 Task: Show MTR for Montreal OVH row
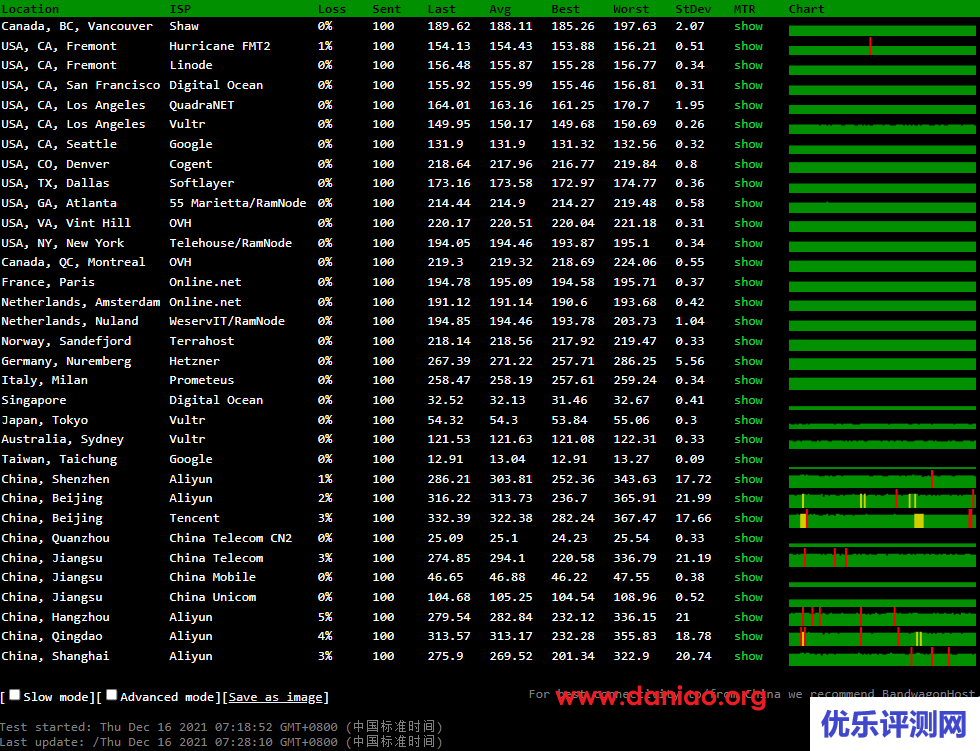(748, 262)
